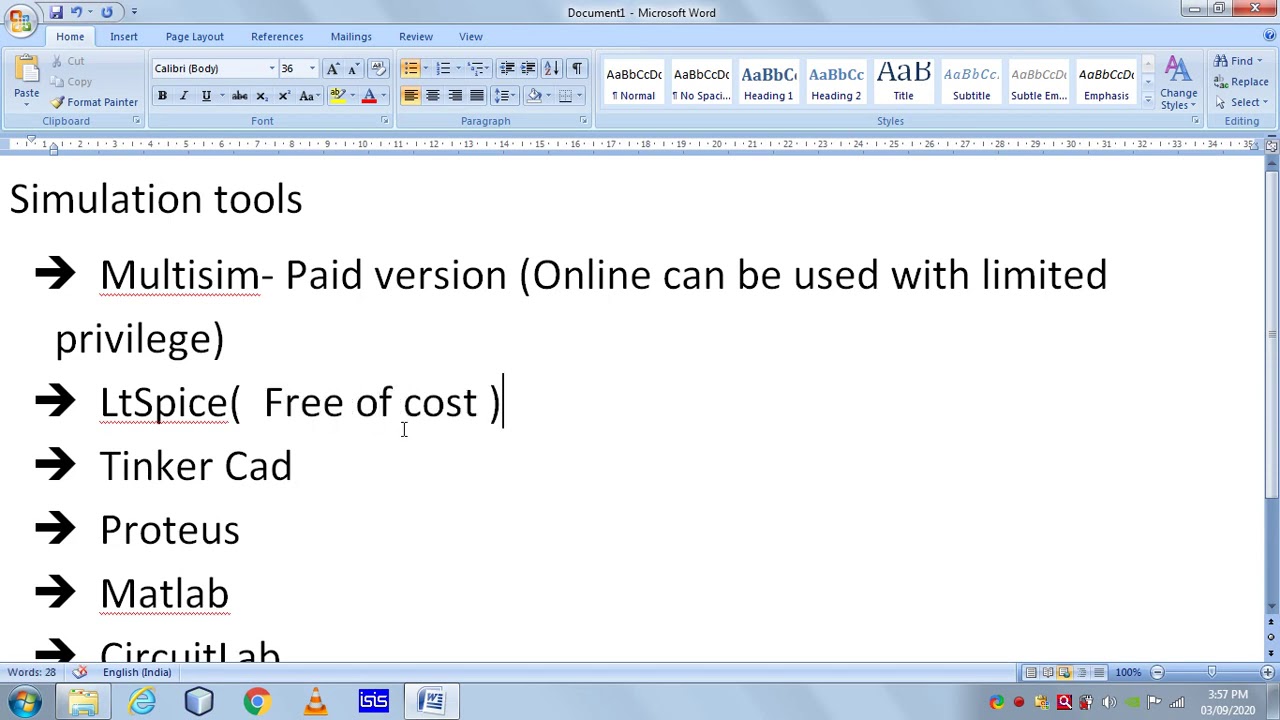Screen dimensions: 1280x720
Task: Apply subscript formatting
Action: 261,96
